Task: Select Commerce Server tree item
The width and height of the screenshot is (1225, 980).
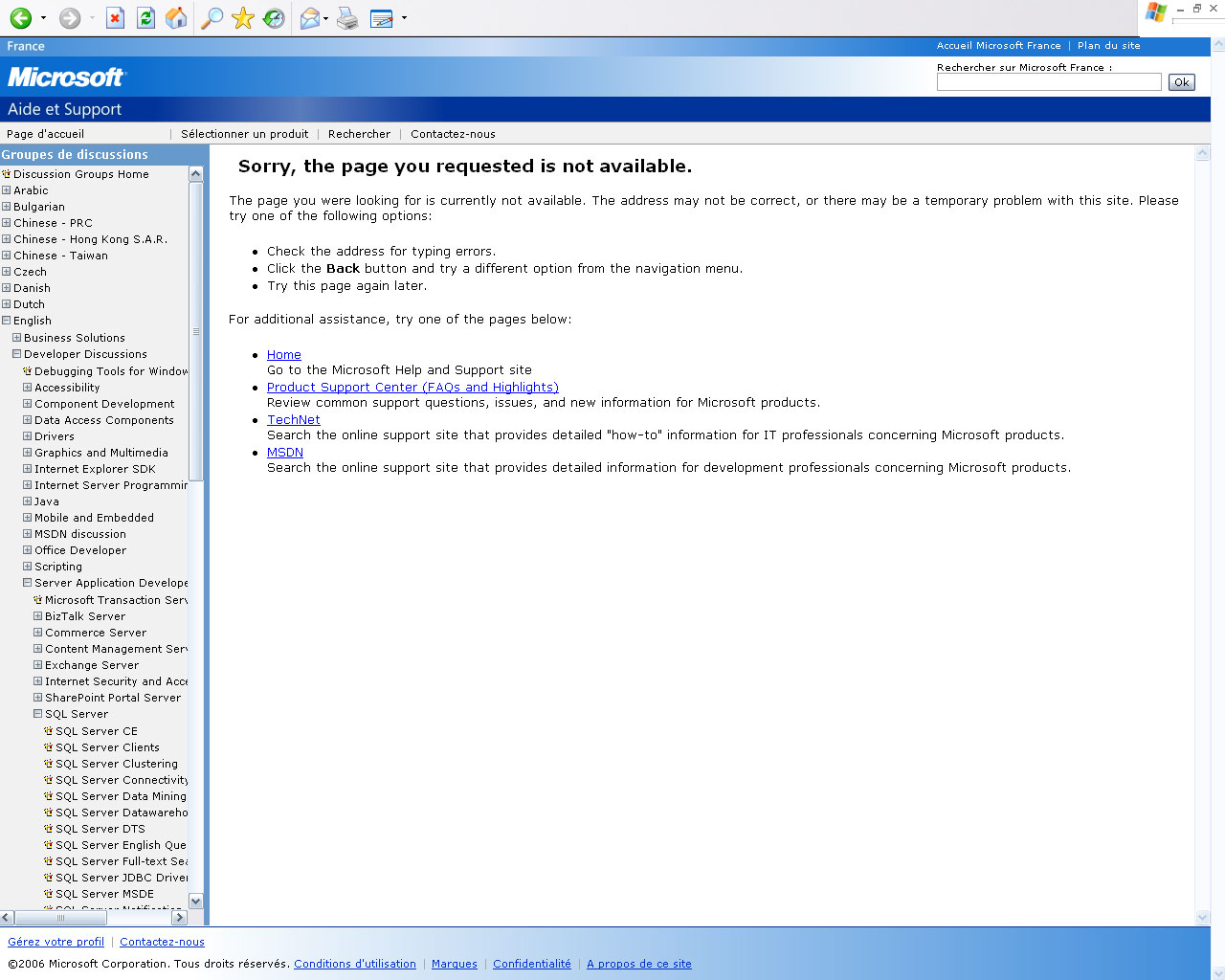Action: click(x=96, y=633)
